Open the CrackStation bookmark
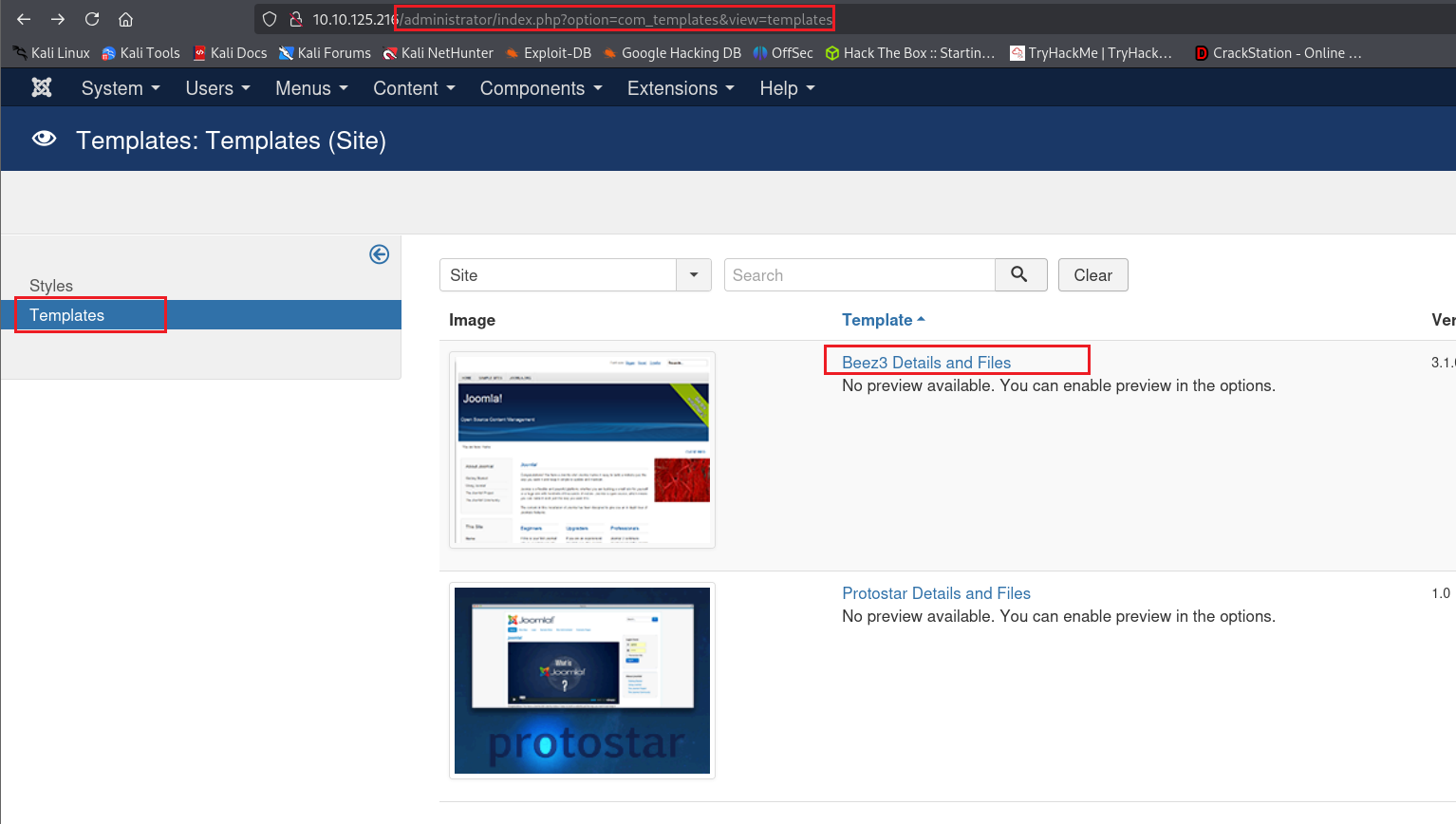 coord(1278,53)
